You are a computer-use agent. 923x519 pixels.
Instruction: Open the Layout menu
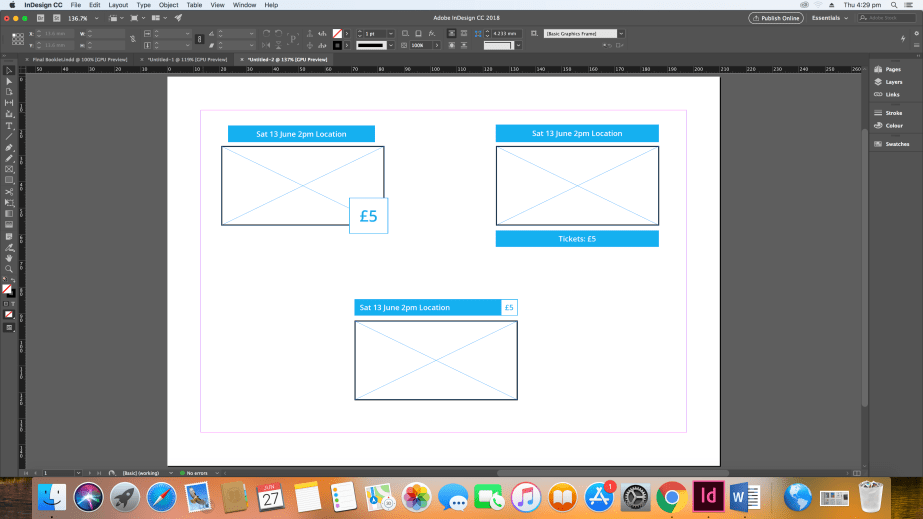(x=118, y=5)
